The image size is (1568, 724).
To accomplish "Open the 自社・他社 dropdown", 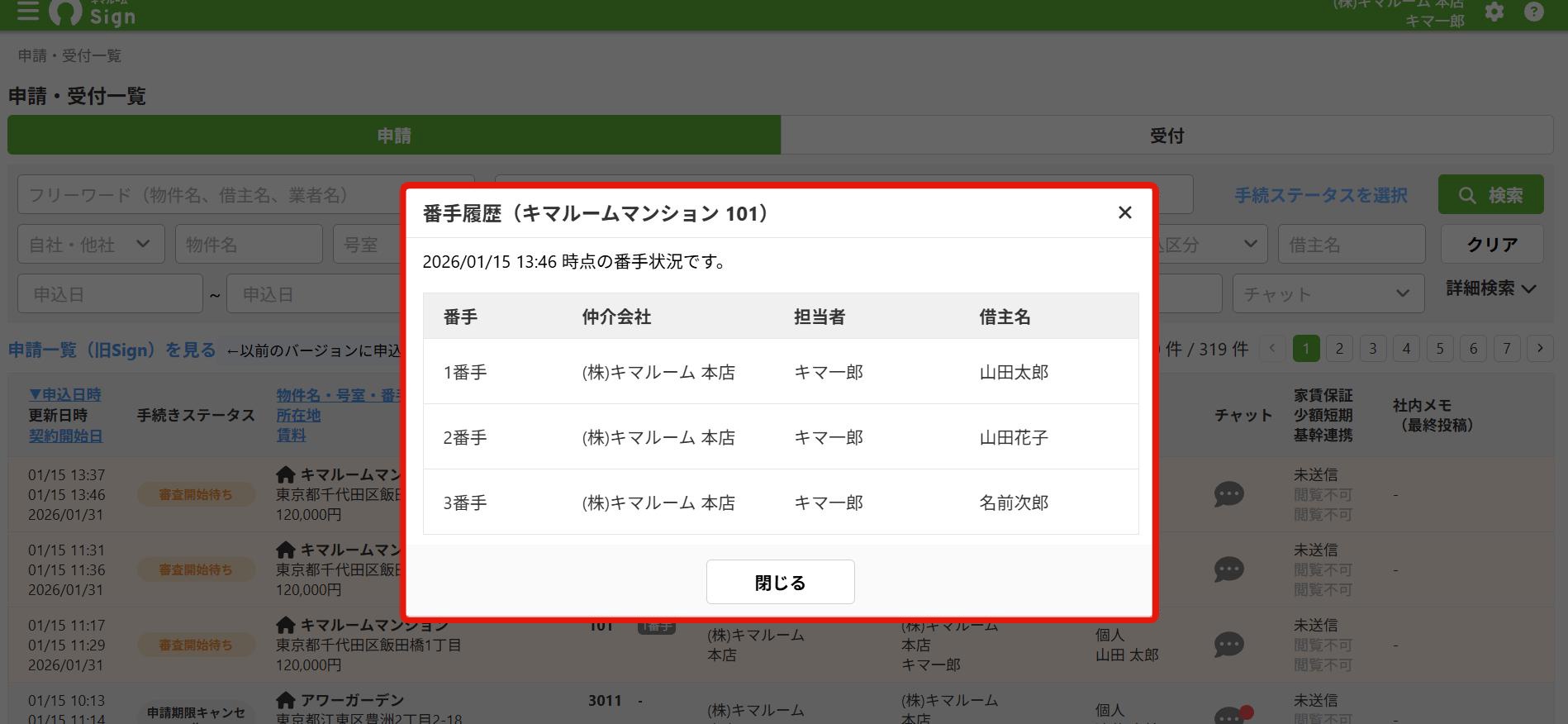I will [x=91, y=245].
